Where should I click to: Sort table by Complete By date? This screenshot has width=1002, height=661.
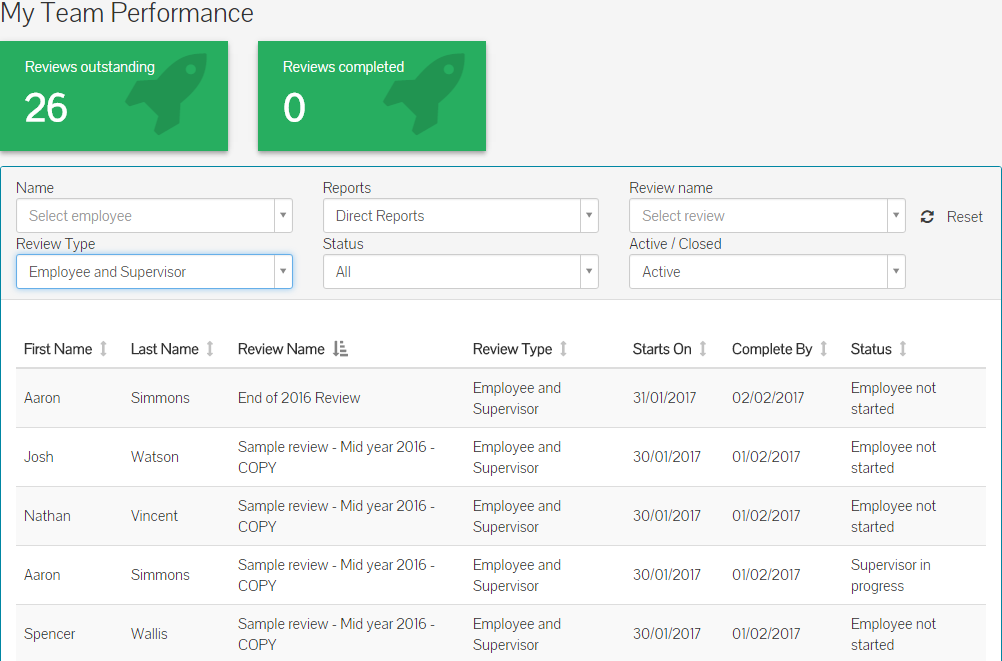coord(824,349)
